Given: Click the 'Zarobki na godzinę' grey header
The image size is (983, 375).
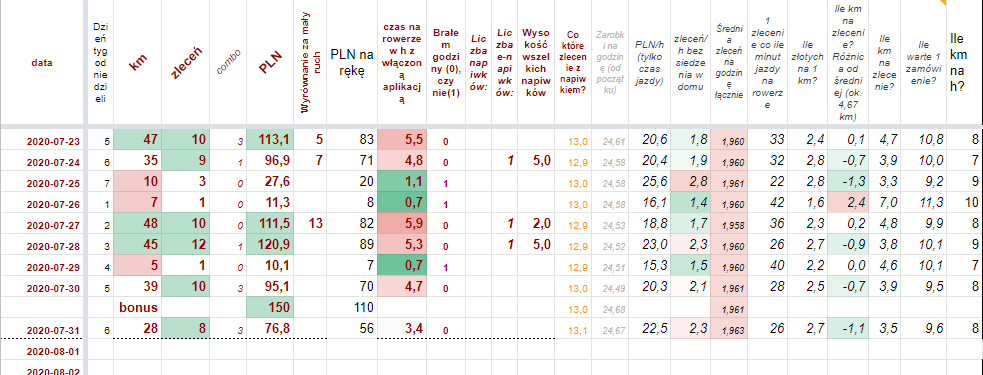Looking at the screenshot, I should (x=611, y=63).
